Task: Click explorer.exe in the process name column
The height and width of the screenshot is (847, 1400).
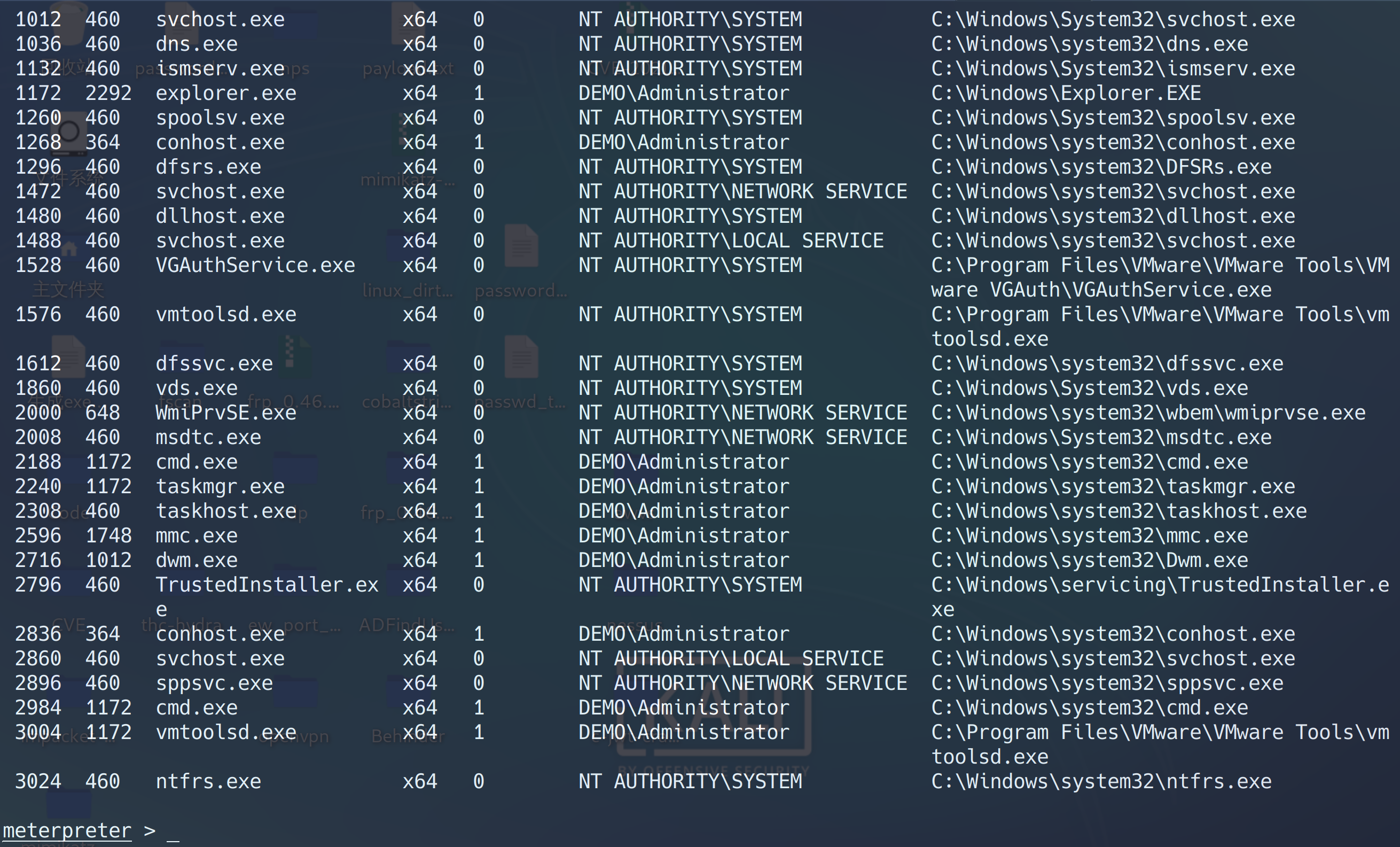Action: 225,93
